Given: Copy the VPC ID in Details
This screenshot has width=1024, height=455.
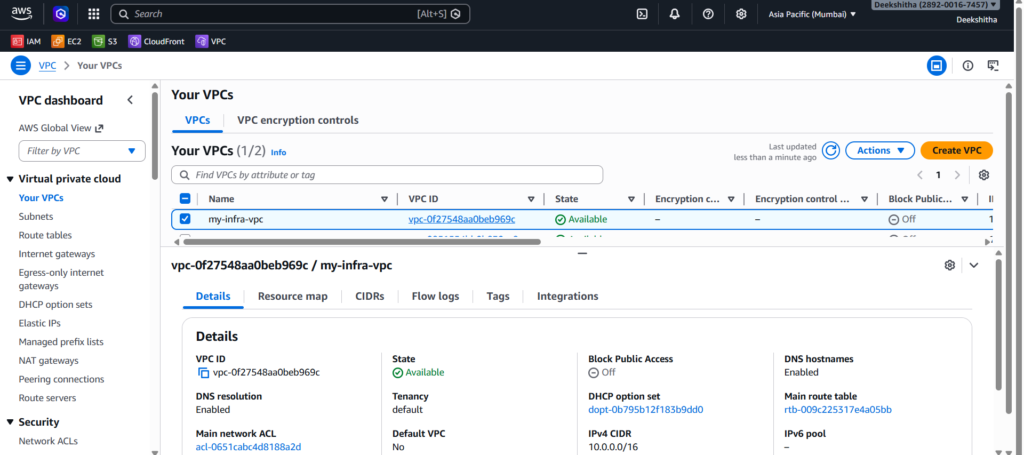Looking at the screenshot, I should point(204,373).
